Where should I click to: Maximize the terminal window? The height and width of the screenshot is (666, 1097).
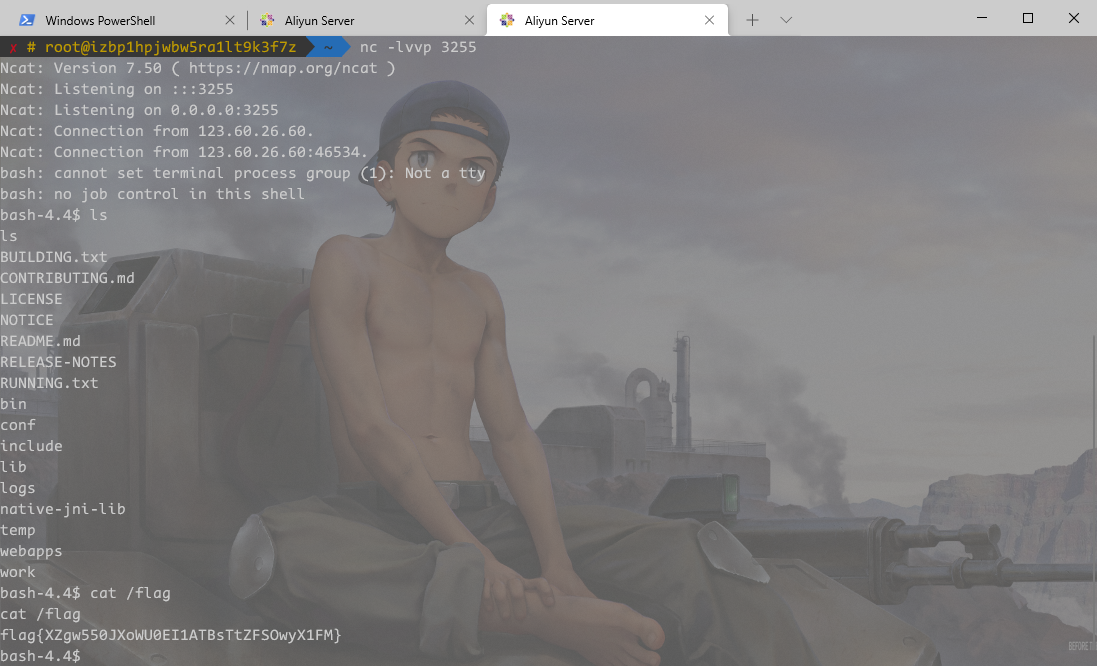(x=1028, y=18)
